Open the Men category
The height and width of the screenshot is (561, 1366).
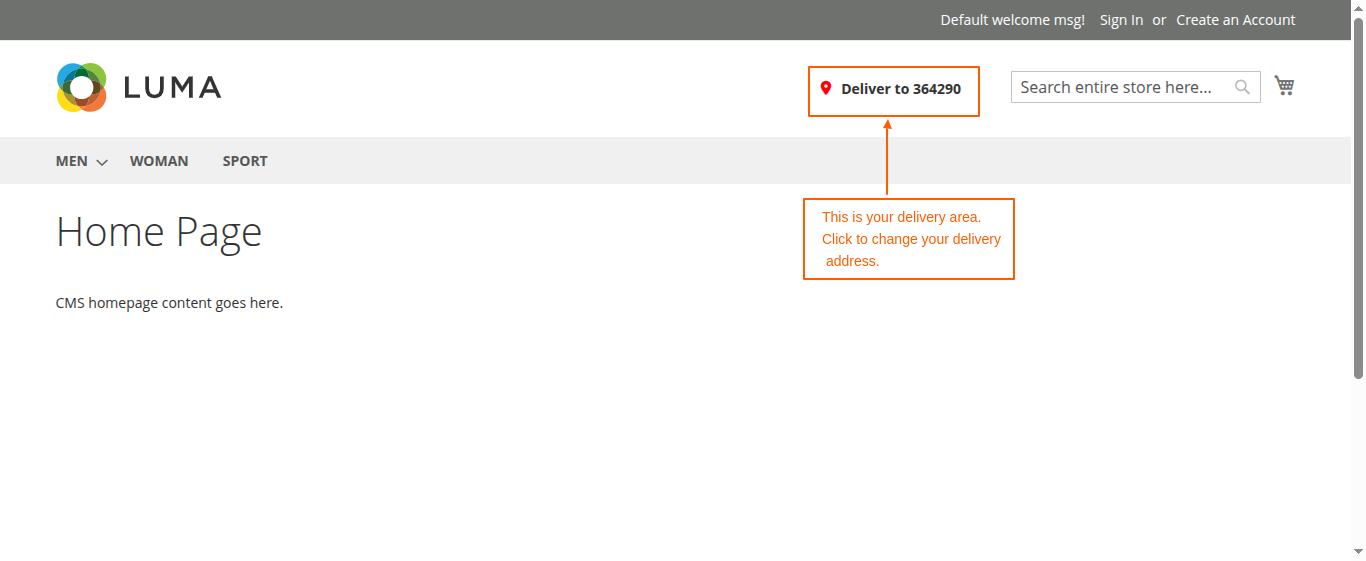click(72, 161)
